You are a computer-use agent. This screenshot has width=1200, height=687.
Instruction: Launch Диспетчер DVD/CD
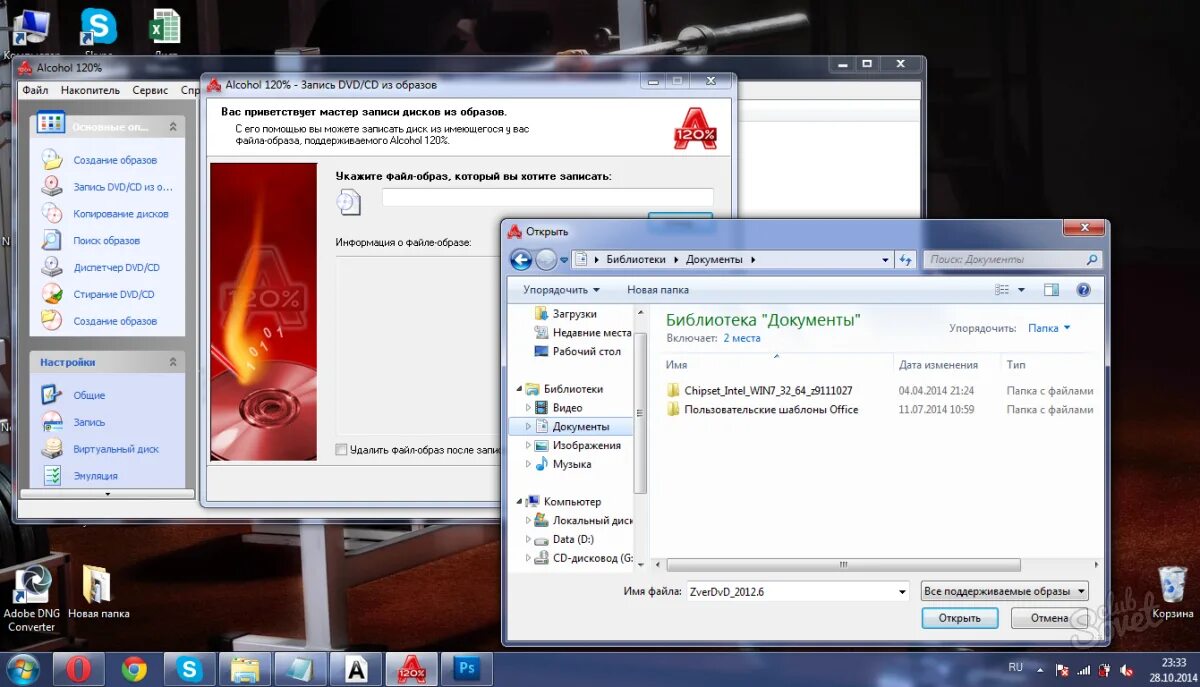click(x=116, y=268)
